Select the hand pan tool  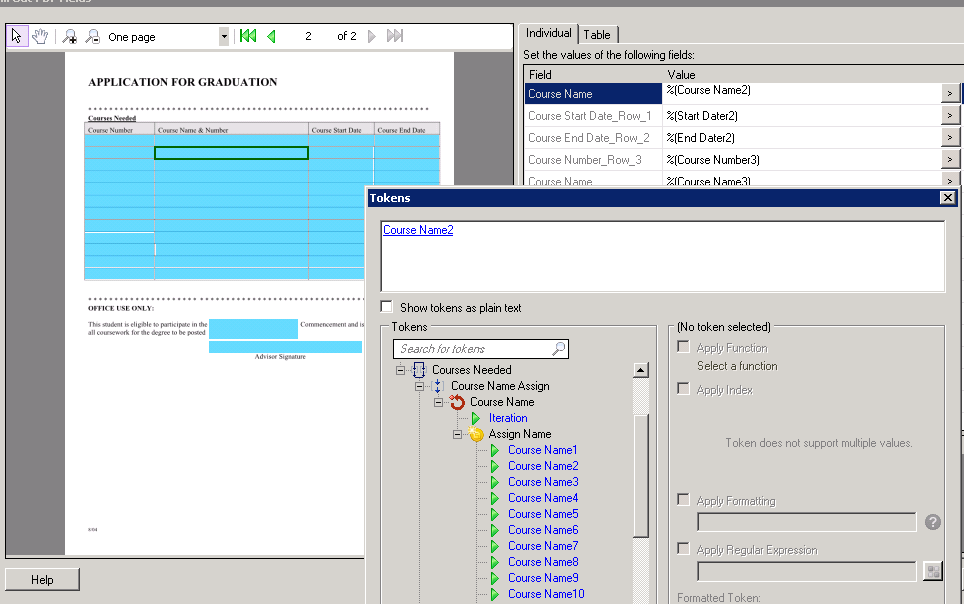41,36
